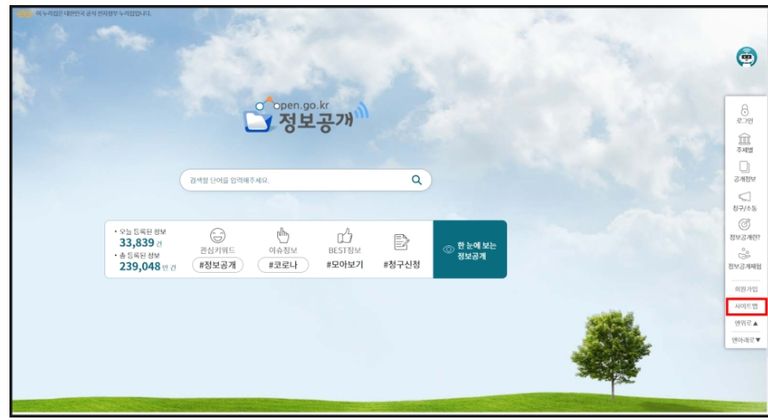Open the 주제별 building icon
The width and height of the screenshot is (768, 420).
tap(744, 138)
